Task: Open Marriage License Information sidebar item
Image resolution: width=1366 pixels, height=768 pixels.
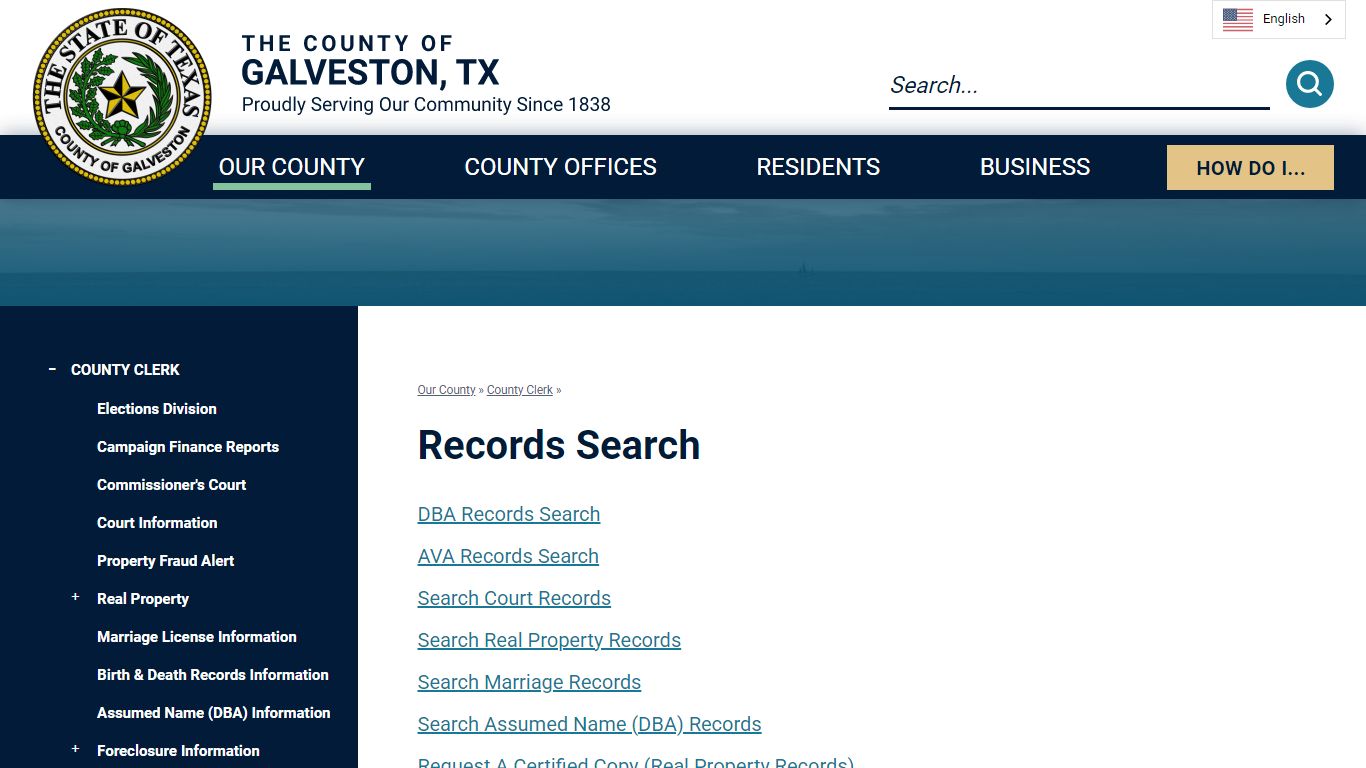Action: (x=197, y=636)
